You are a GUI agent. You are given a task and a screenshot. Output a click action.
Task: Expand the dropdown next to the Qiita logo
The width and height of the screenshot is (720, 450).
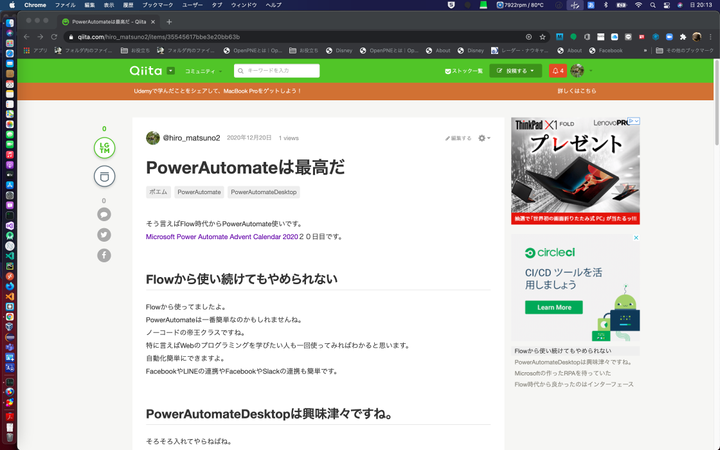click(x=171, y=71)
